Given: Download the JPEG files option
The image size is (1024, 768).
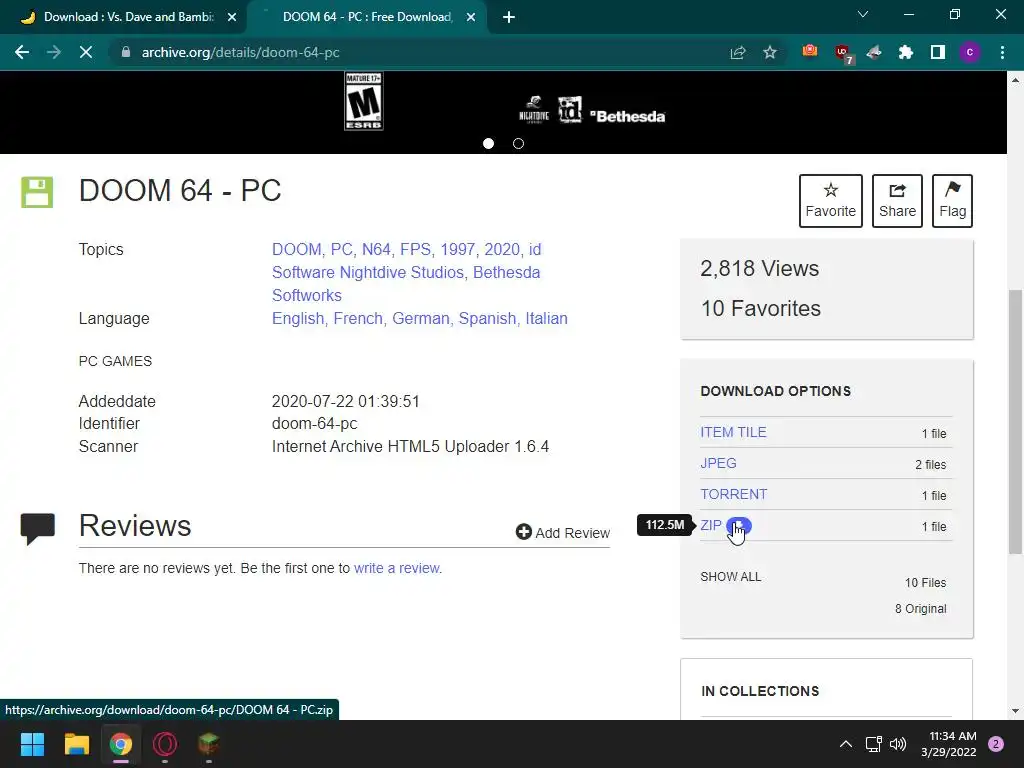Looking at the screenshot, I should point(718,463).
